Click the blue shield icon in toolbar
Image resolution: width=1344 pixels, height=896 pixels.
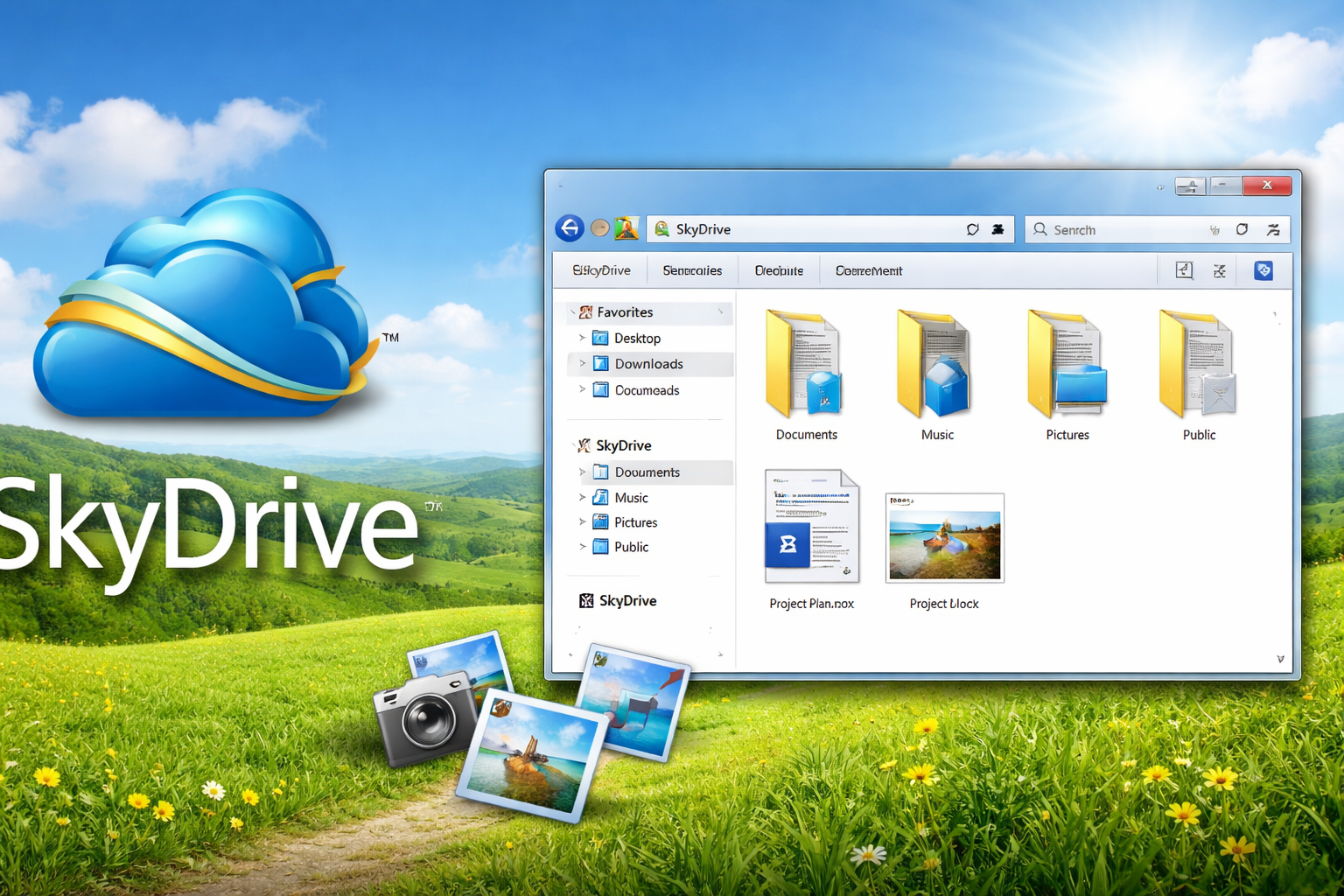tap(1263, 270)
